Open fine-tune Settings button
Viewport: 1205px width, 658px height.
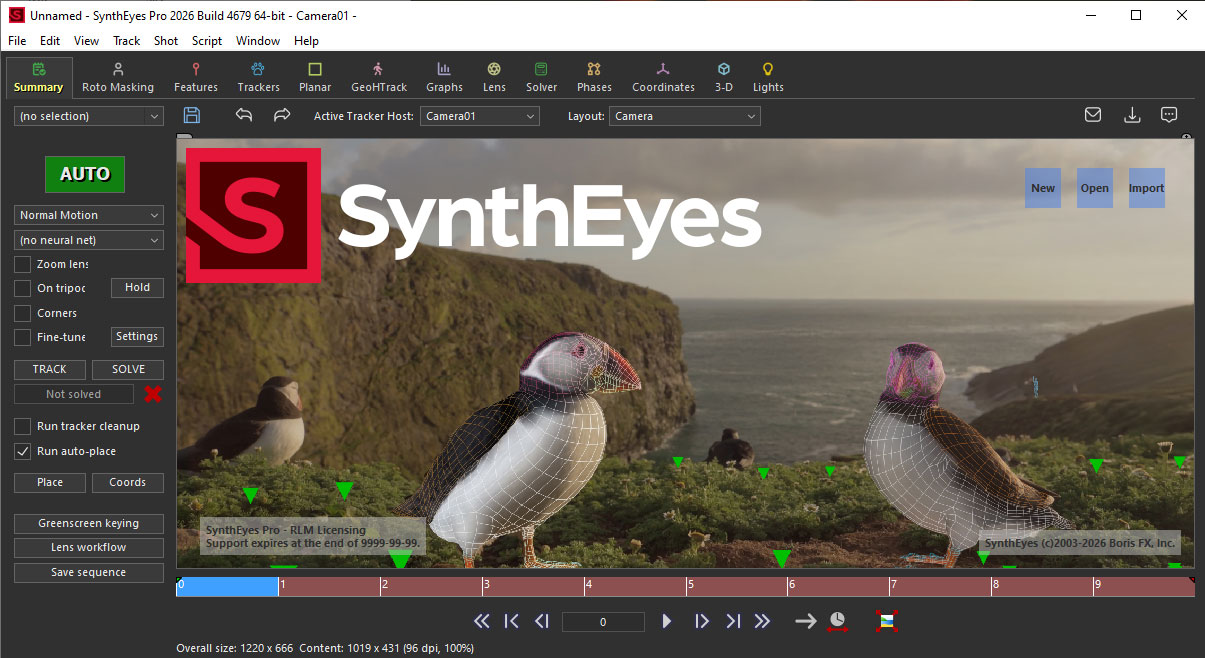[137, 337]
